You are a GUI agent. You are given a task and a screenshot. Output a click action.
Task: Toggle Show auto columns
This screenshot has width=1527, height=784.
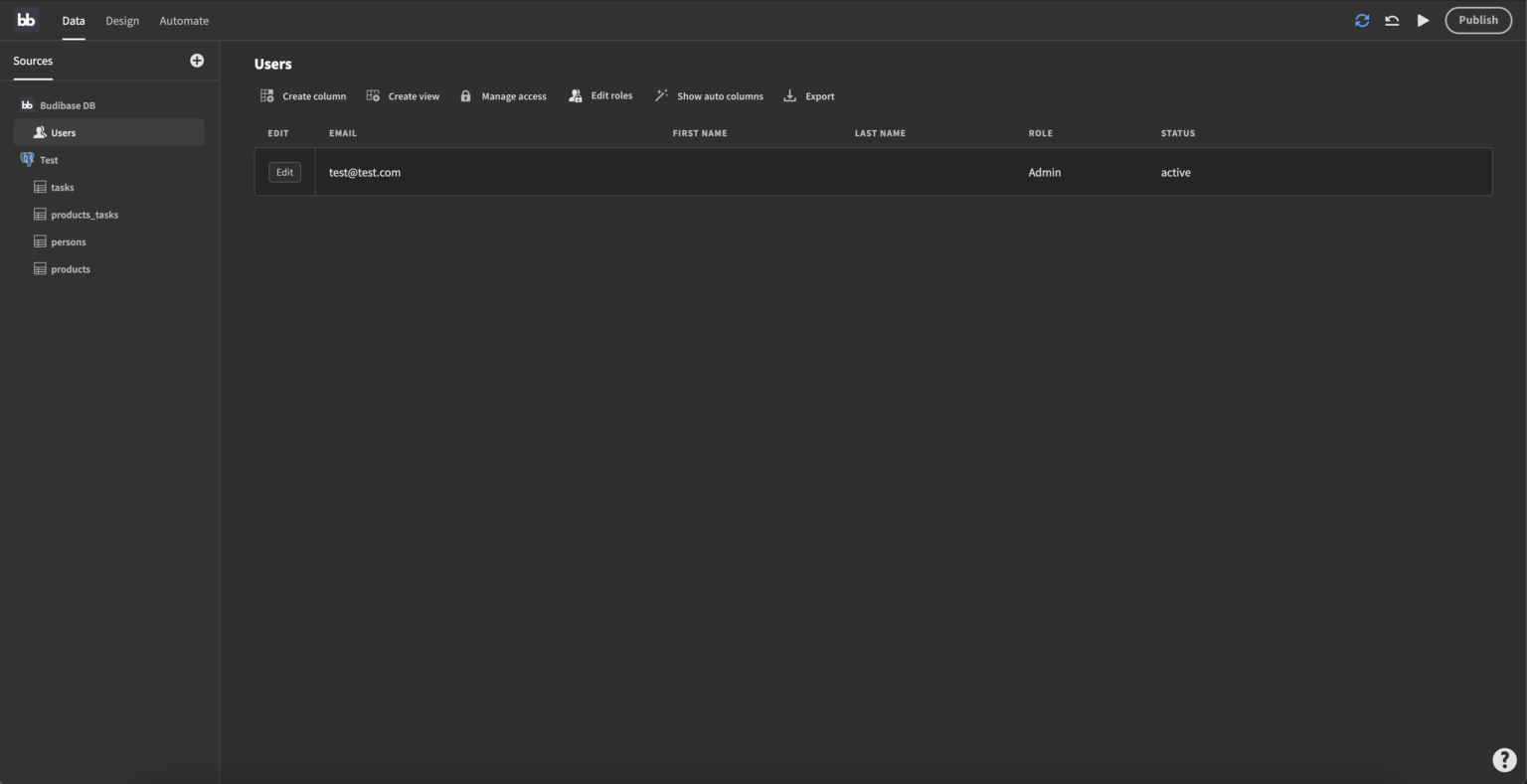tap(710, 95)
